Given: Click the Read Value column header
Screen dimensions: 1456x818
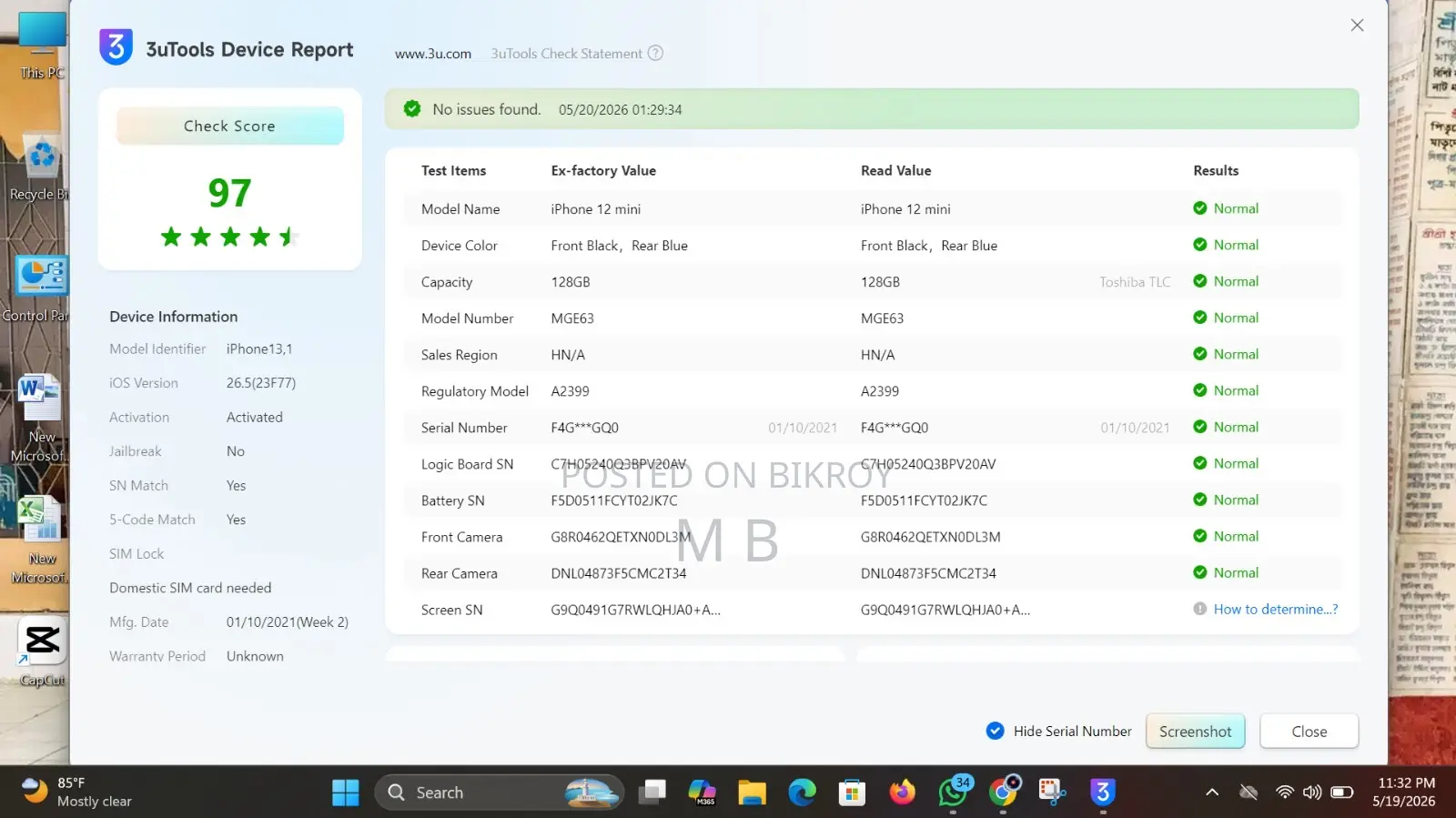Looking at the screenshot, I should (x=895, y=170).
